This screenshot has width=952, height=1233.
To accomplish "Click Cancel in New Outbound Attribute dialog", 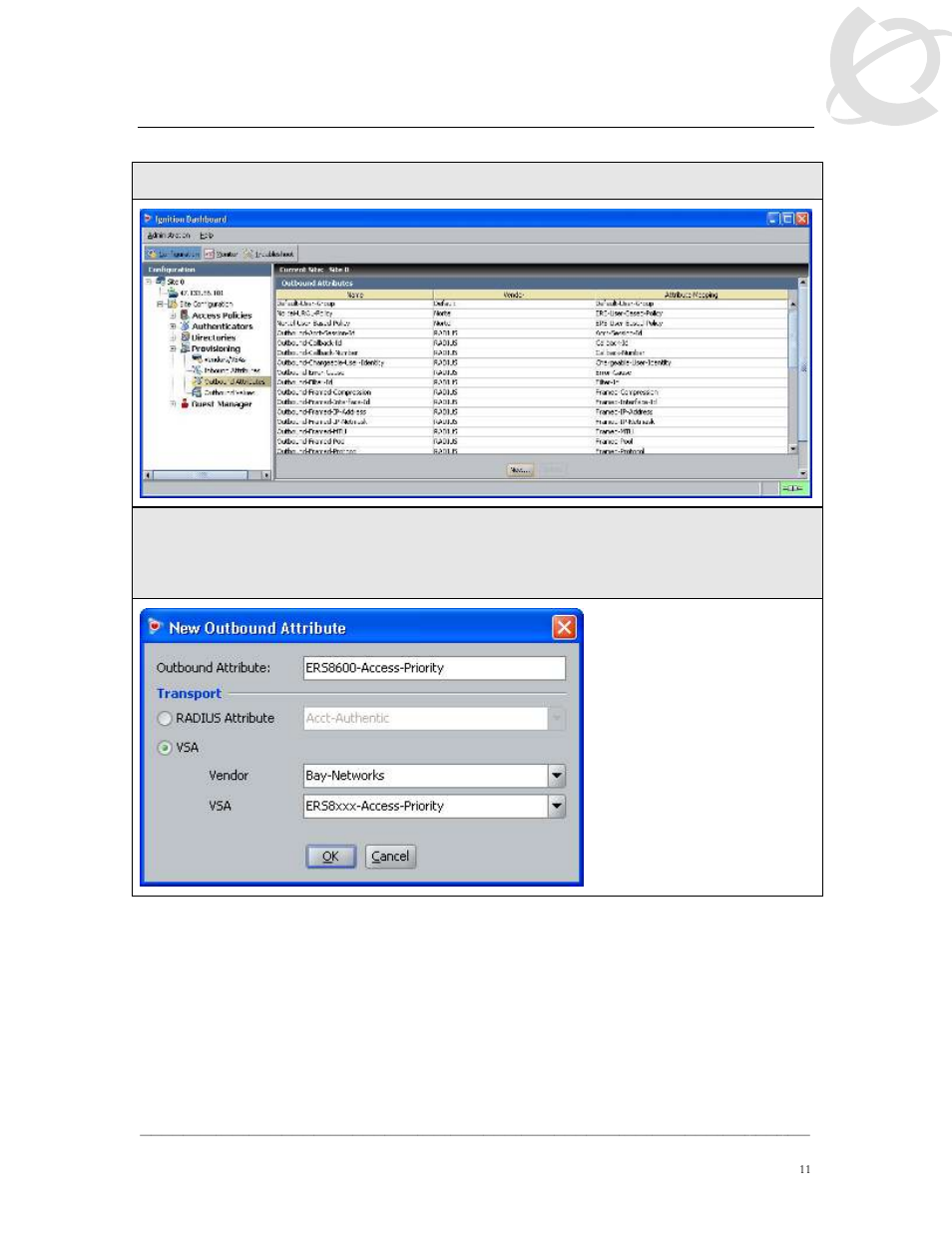I will (390, 857).
